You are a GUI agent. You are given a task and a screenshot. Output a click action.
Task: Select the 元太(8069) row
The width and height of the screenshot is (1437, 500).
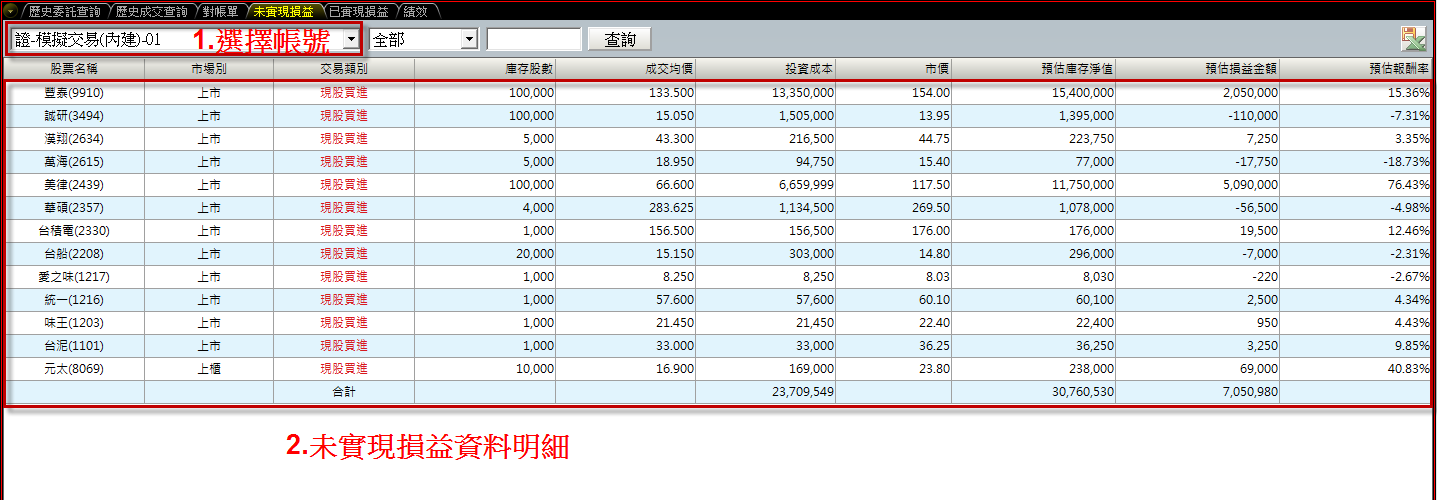74,369
